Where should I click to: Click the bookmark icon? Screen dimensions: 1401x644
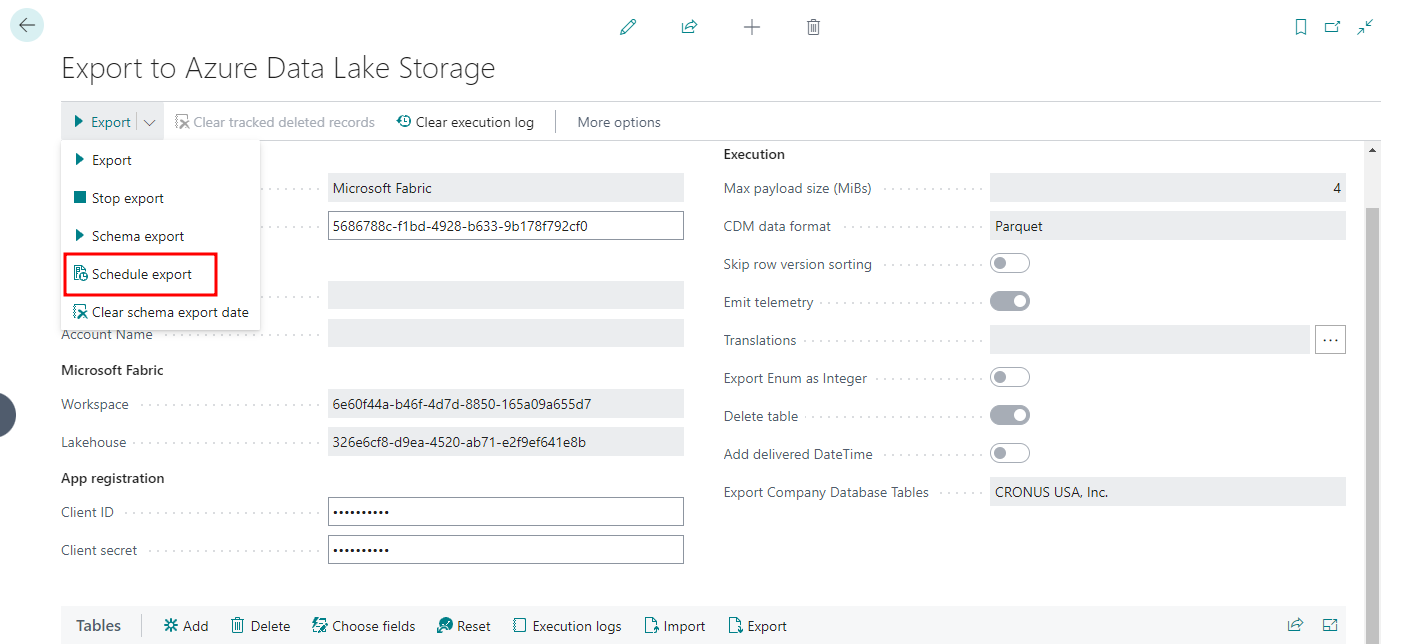pyautogui.click(x=1300, y=27)
